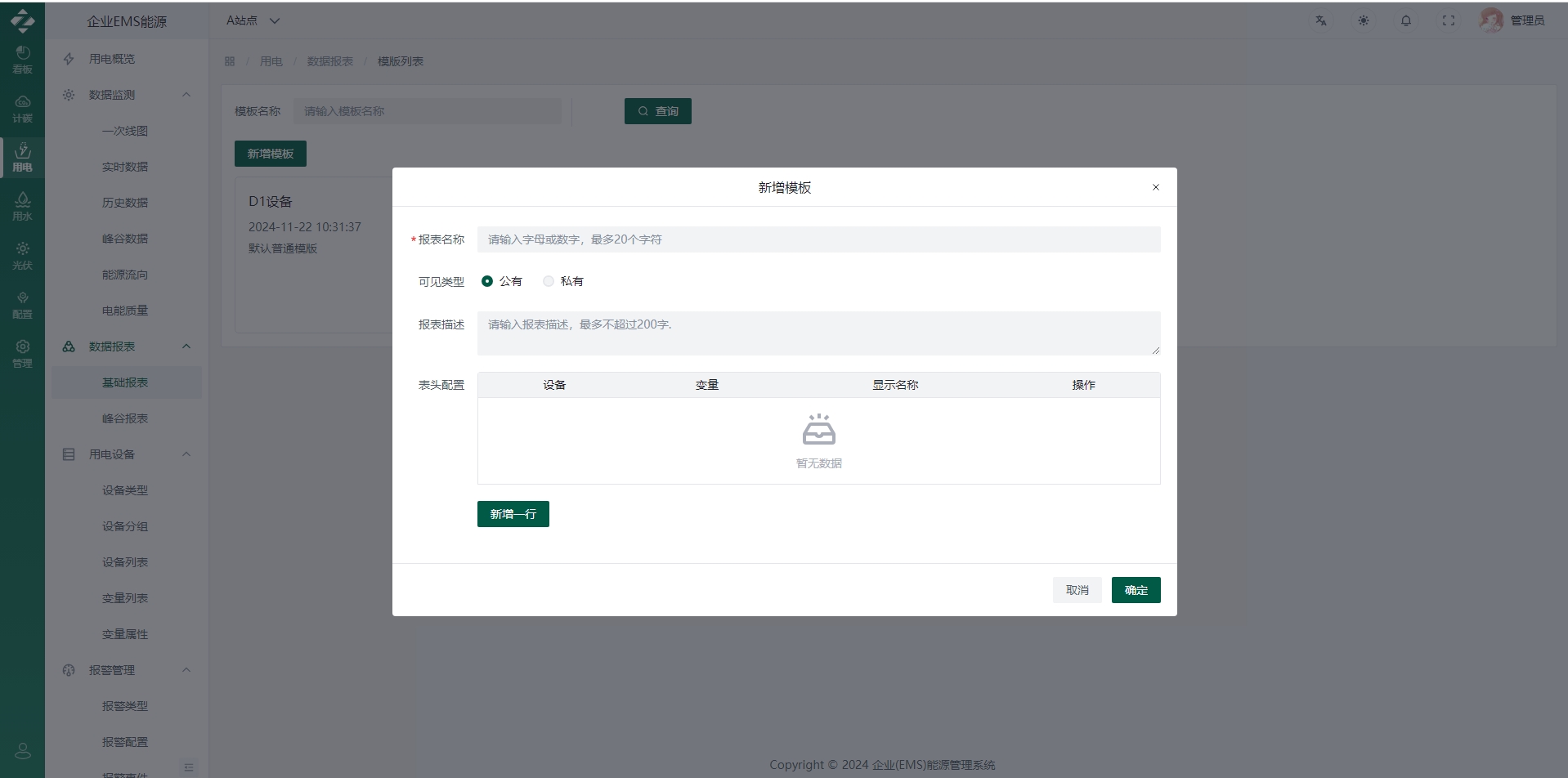
Task: Open the 配置 configuration module
Action: (22, 304)
